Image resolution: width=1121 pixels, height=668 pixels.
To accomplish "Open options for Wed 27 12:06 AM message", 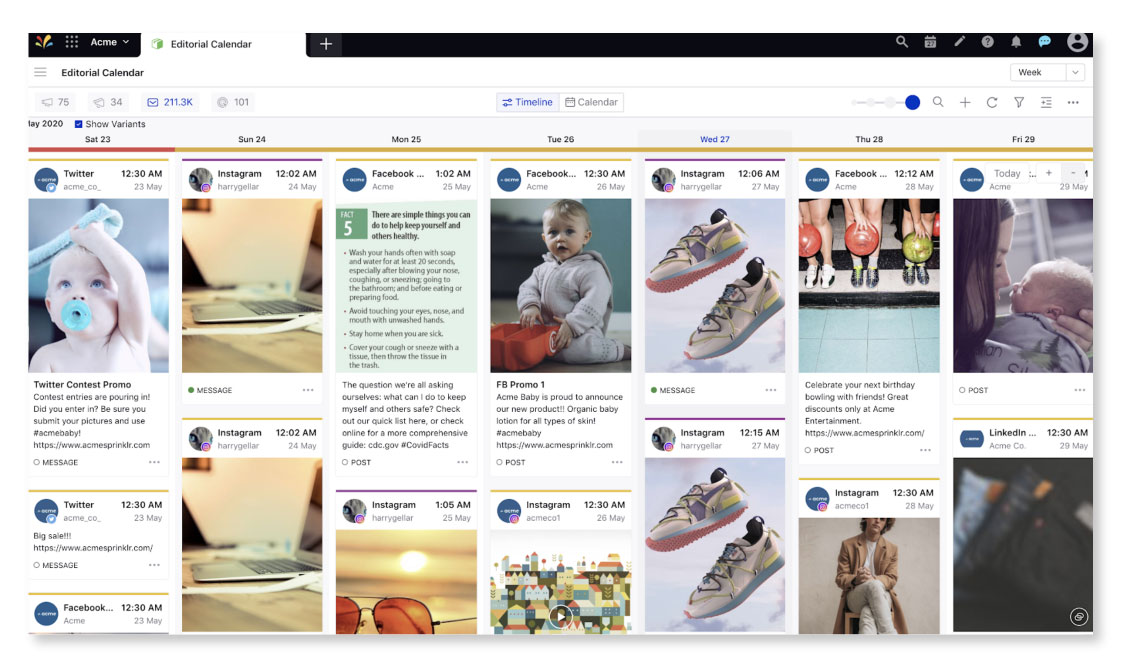I will click(x=771, y=390).
